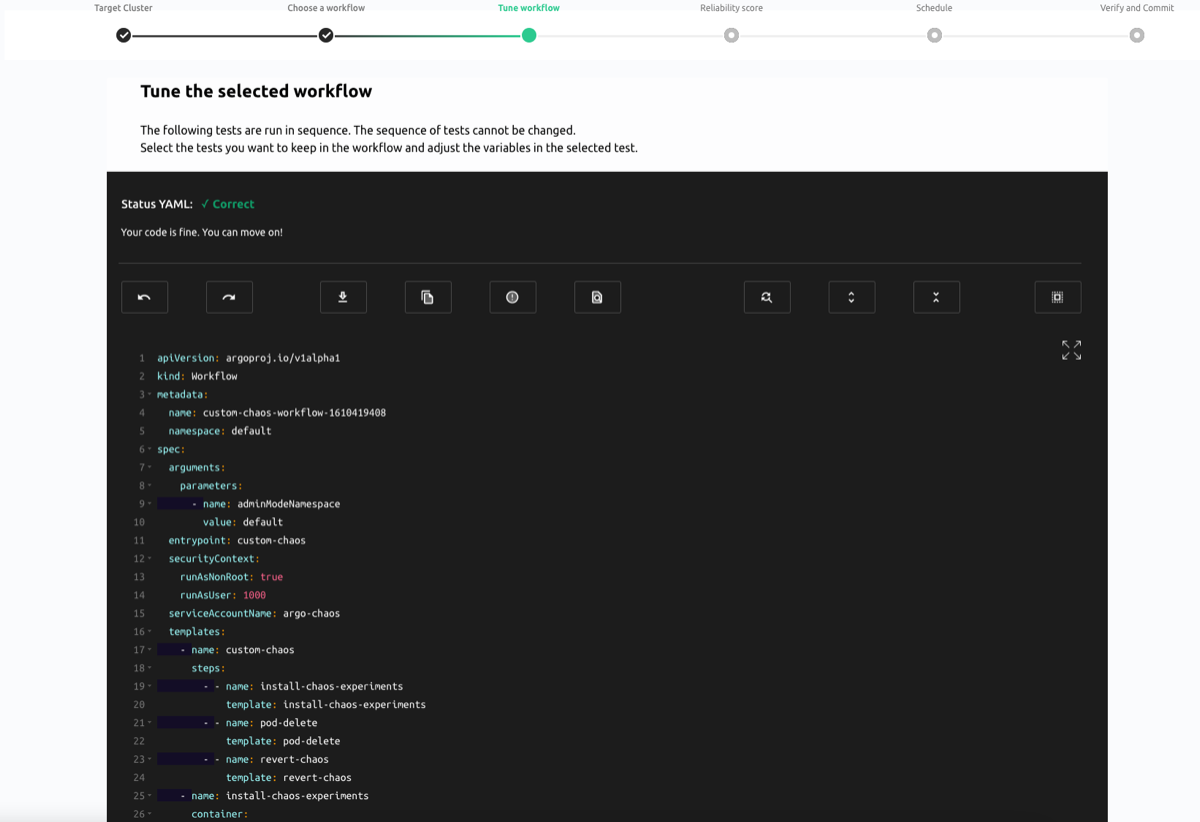
Task: Click the select-all editor button
Action: [x=1058, y=297]
